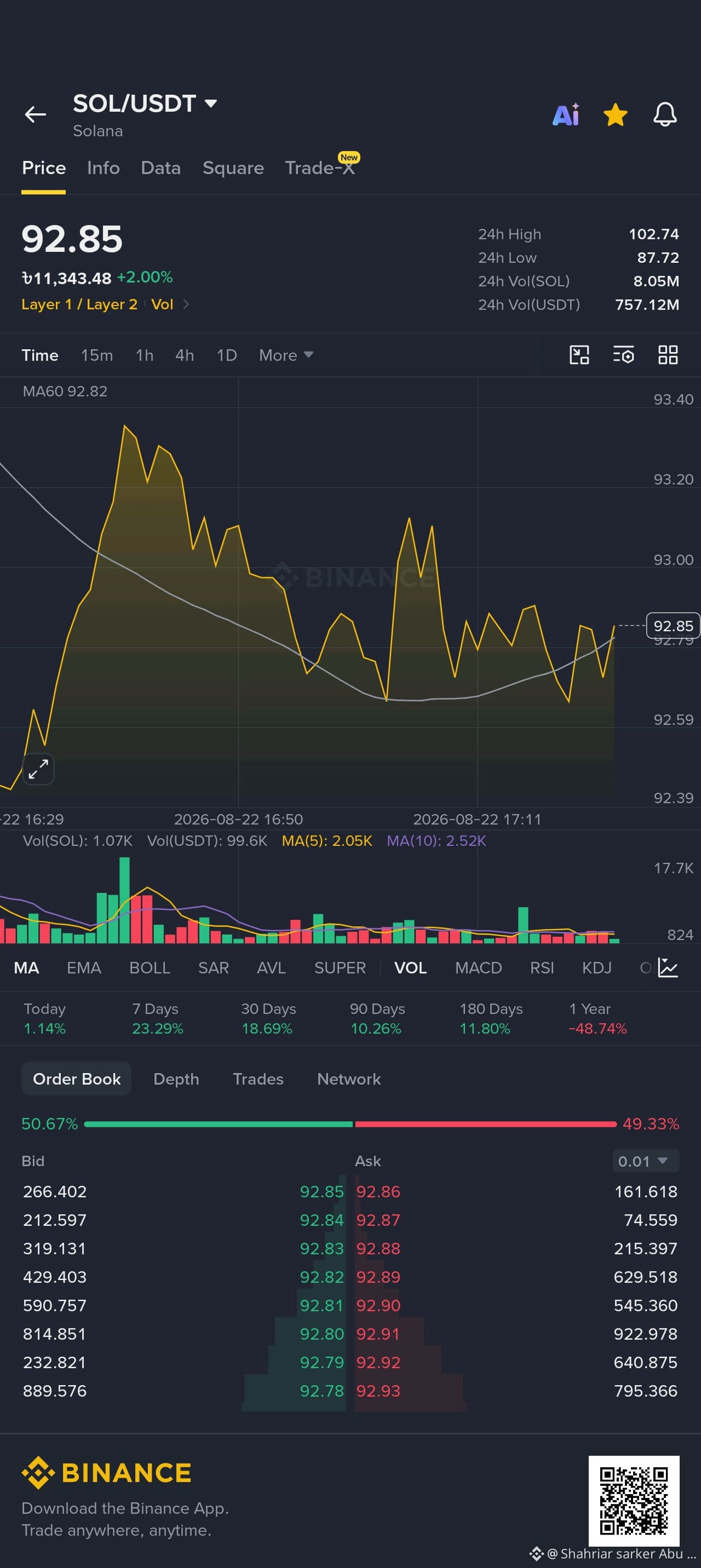Tap the 24h Vol(USDT) value 757.12M
701x1568 pixels.
tap(647, 304)
